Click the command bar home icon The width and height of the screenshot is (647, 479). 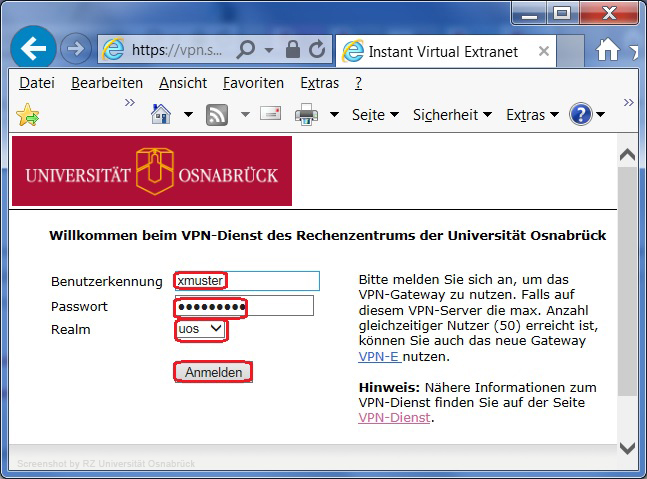pos(161,114)
